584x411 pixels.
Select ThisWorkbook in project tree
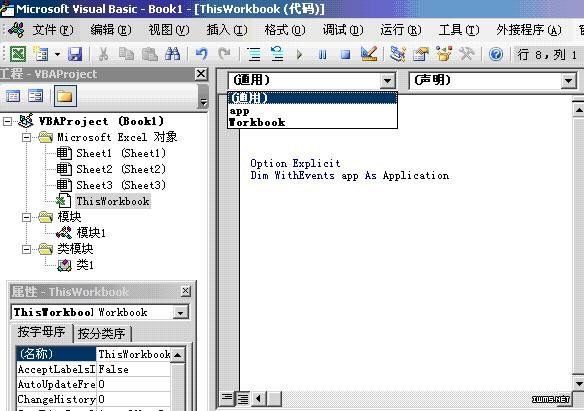[113, 201]
